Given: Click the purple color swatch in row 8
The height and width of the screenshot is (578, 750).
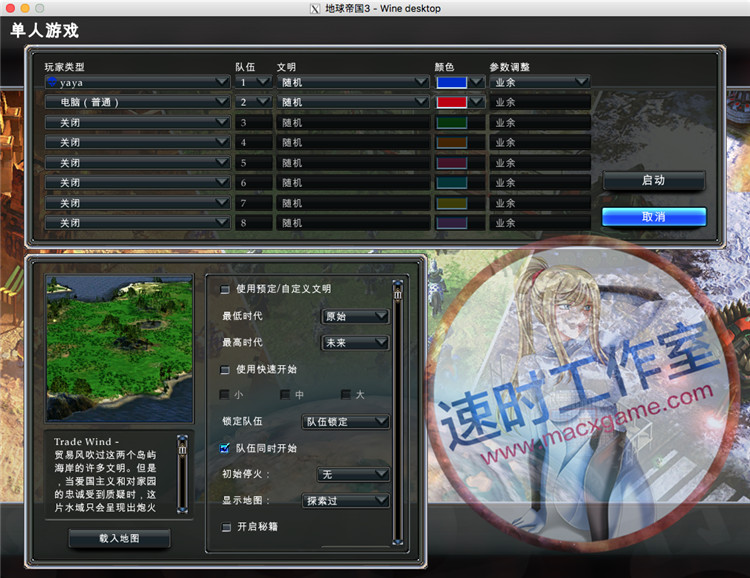Looking at the screenshot, I should point(452,222).
